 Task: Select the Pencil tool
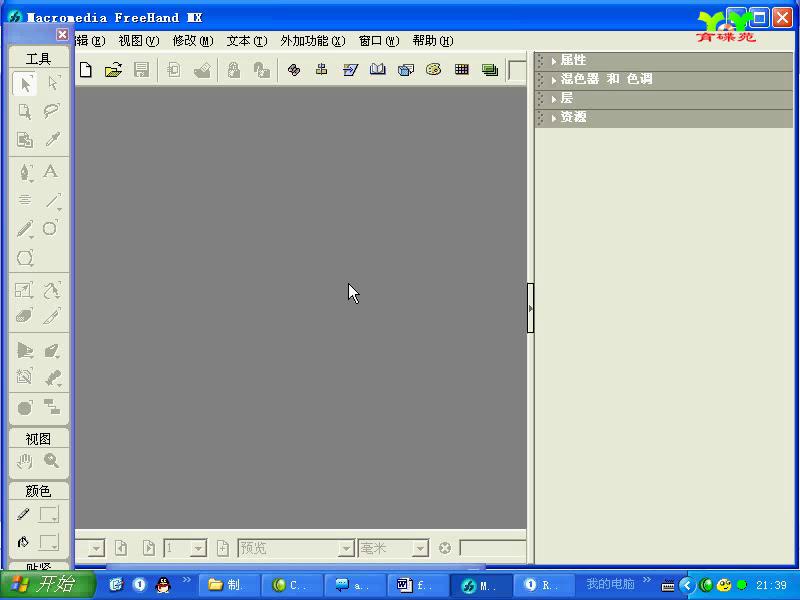tap(24, 229)
